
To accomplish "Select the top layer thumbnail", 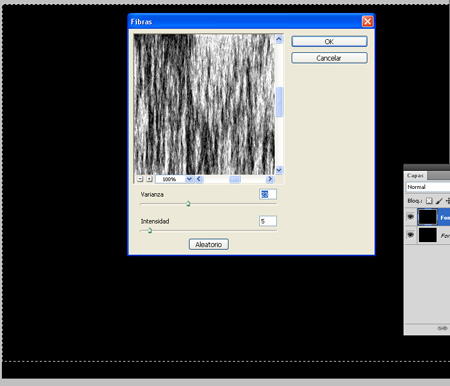I will (428, 217).
